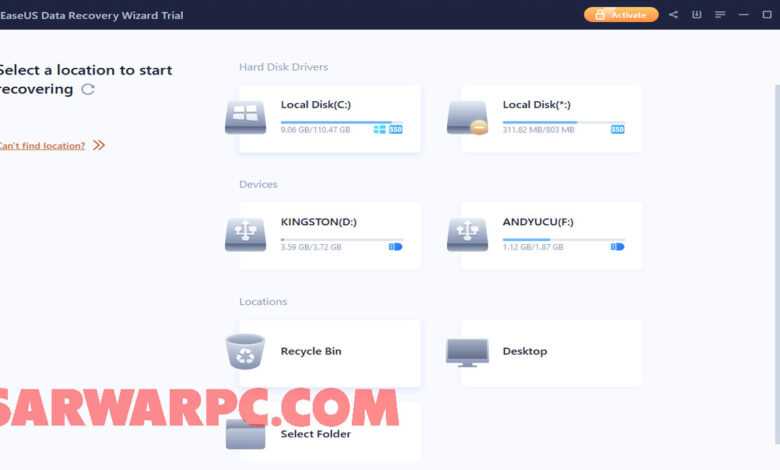The width and height of the screenshot is (780, 470).
Task: Choose the Select Folder location
Action: tap(330, 433)
